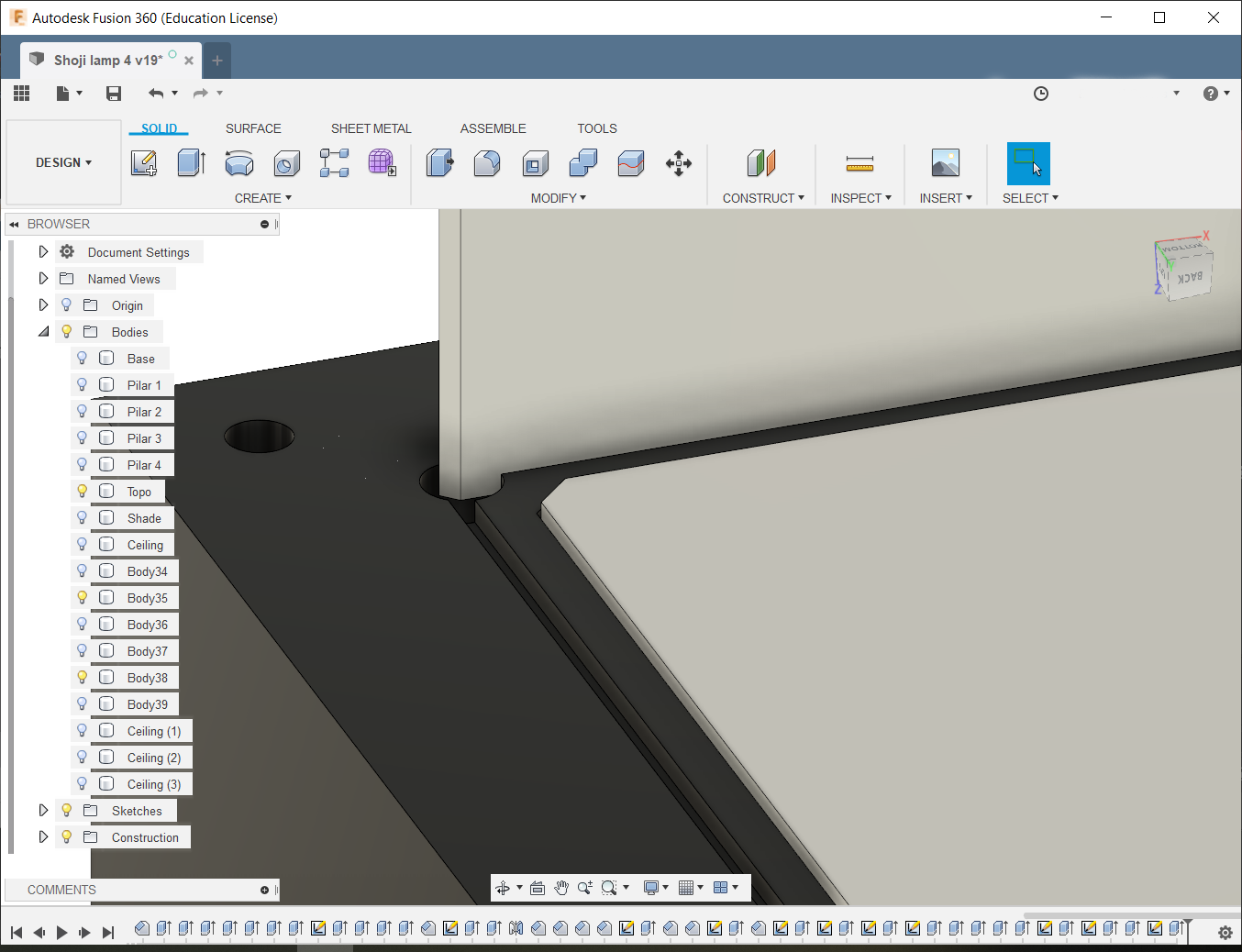Click the Split Body tool
Viewport: 1242px width, 952px height.
coord(630,163)
